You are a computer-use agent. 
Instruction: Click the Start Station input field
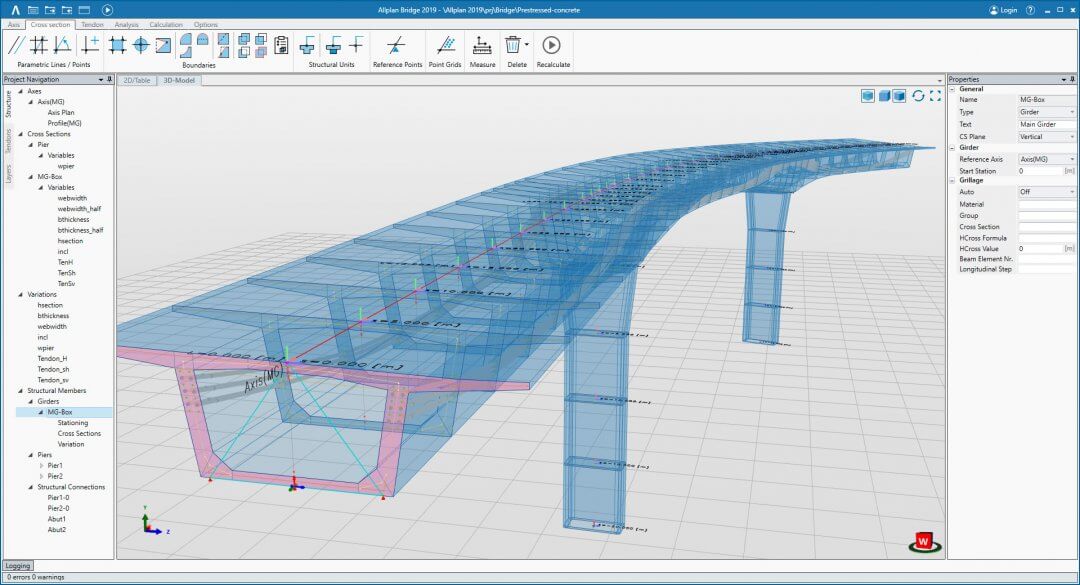[1040, 170]
